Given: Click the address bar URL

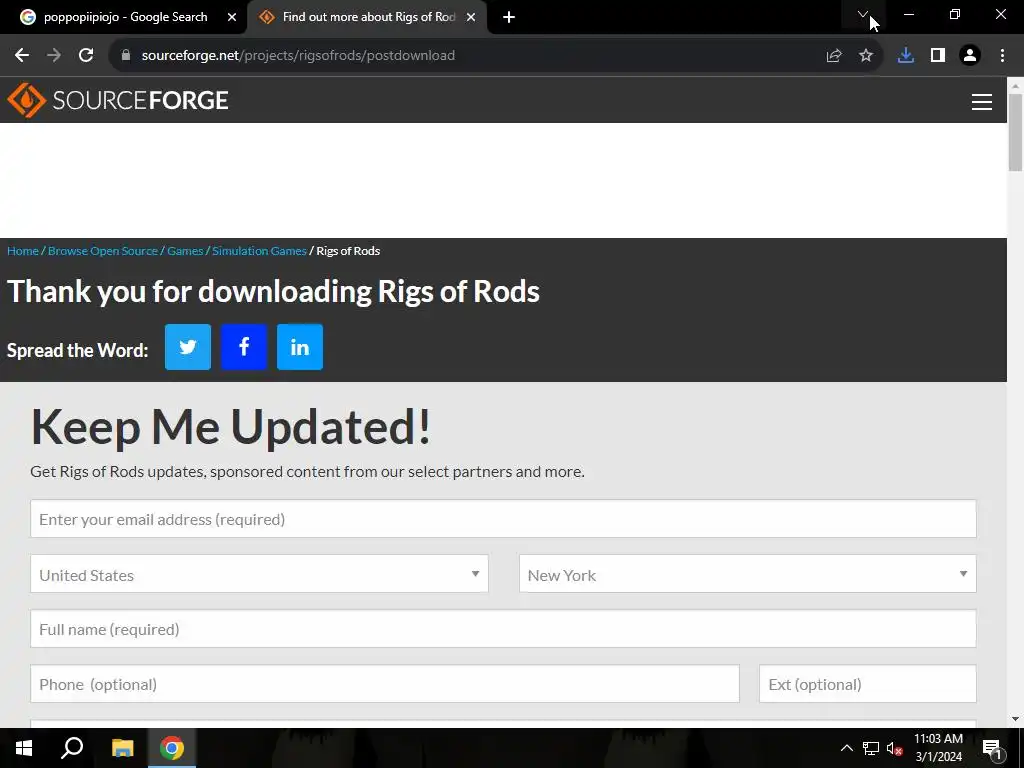Looking at the screenshot, I should click(298, 56).
